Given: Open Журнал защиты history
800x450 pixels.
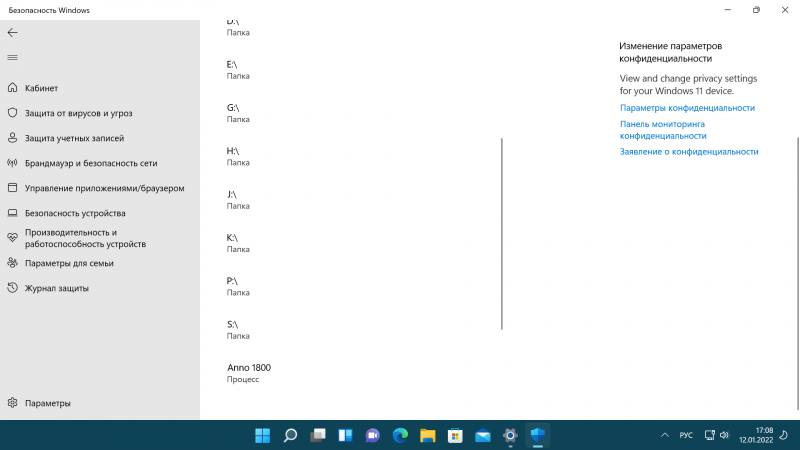Looking at the screenshot, I should 56,288.
